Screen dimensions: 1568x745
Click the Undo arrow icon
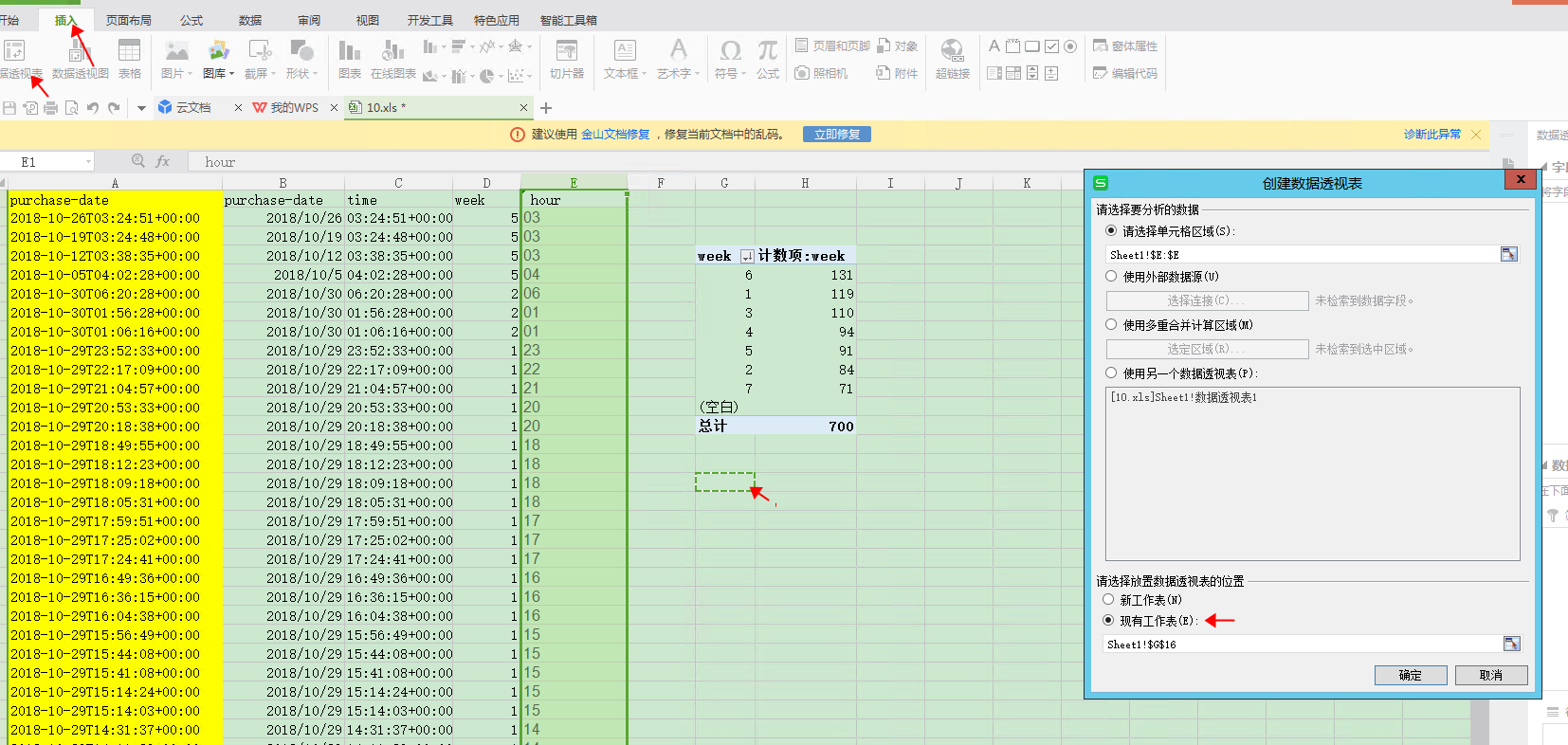(93, 108)
